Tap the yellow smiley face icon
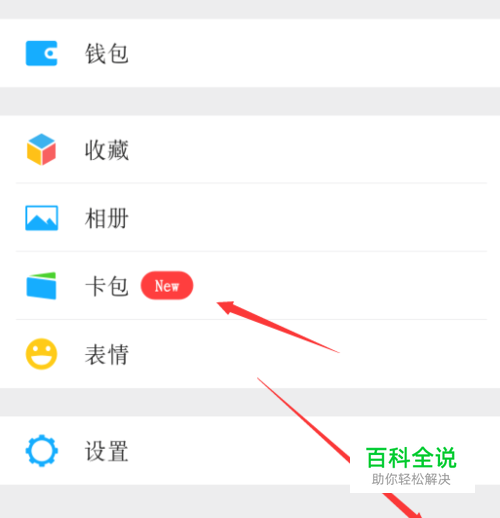 pyautogui.click(x=42, y=354)
